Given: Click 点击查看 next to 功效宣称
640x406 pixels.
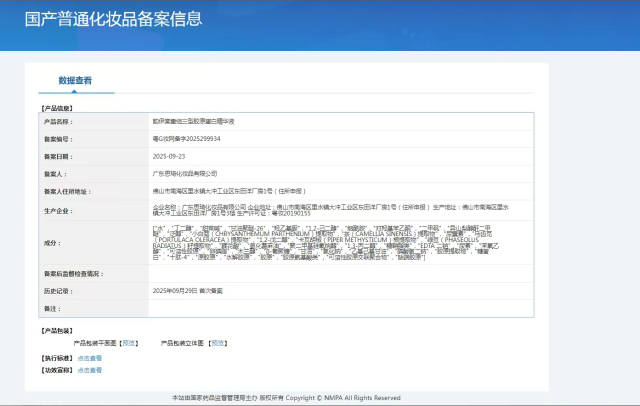Looking at the screenshot, I should click(90, 370).
